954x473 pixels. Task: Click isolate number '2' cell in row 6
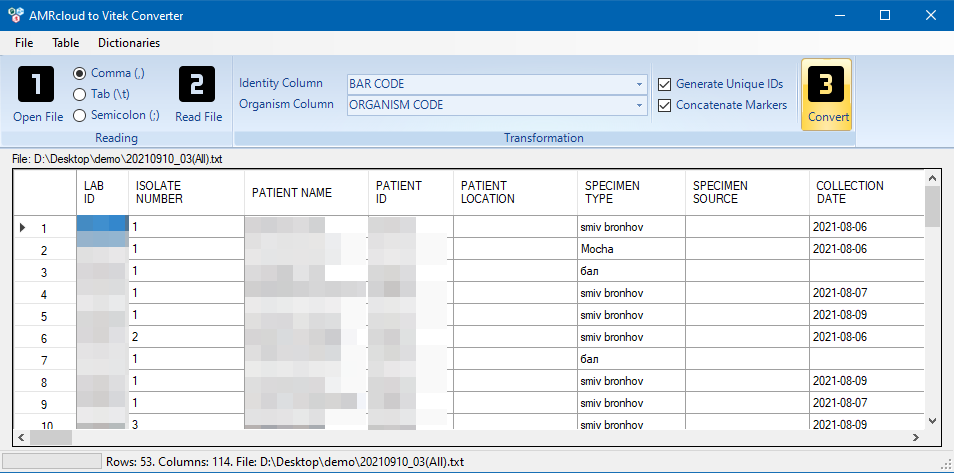point(187,337)
